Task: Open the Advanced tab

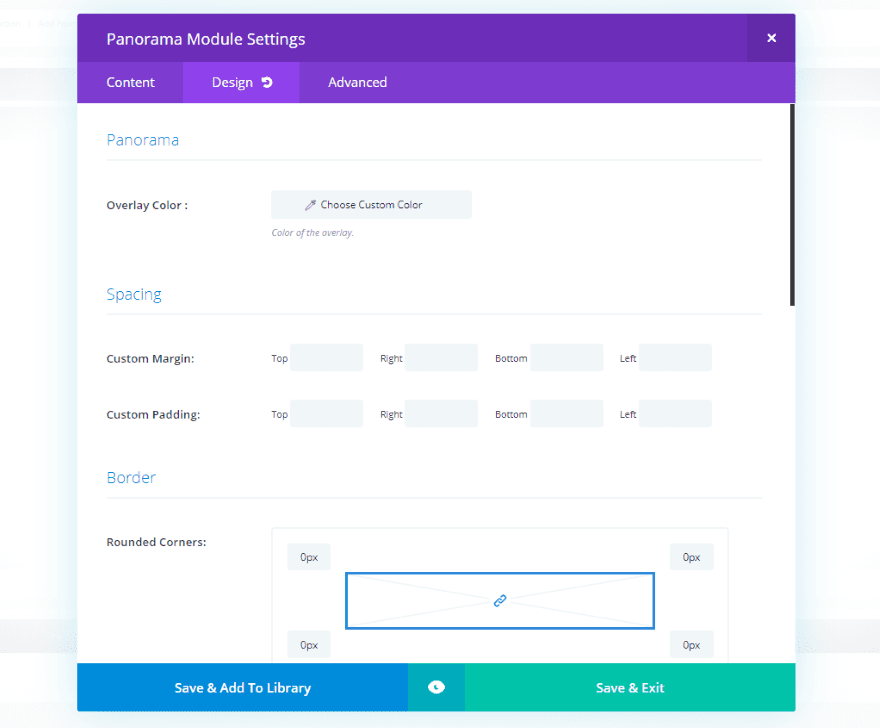Action: click(x=357, y=82)
